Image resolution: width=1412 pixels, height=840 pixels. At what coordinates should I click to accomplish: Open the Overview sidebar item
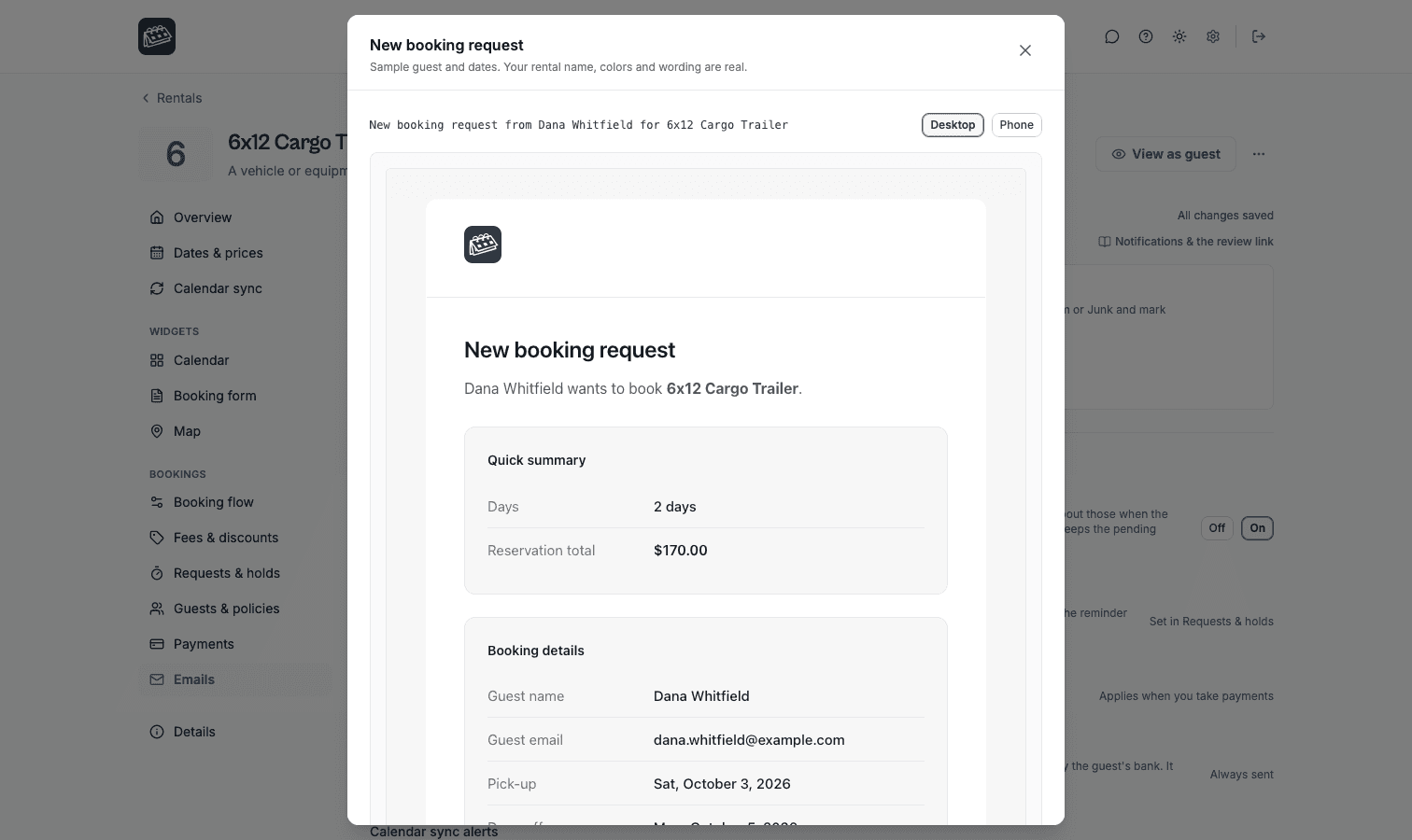[x=235, y=217]
